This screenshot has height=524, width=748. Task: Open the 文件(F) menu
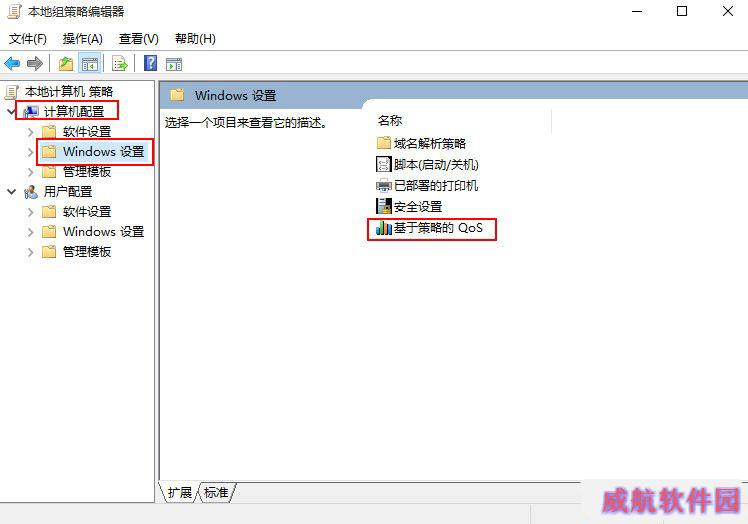click(28, 39)
